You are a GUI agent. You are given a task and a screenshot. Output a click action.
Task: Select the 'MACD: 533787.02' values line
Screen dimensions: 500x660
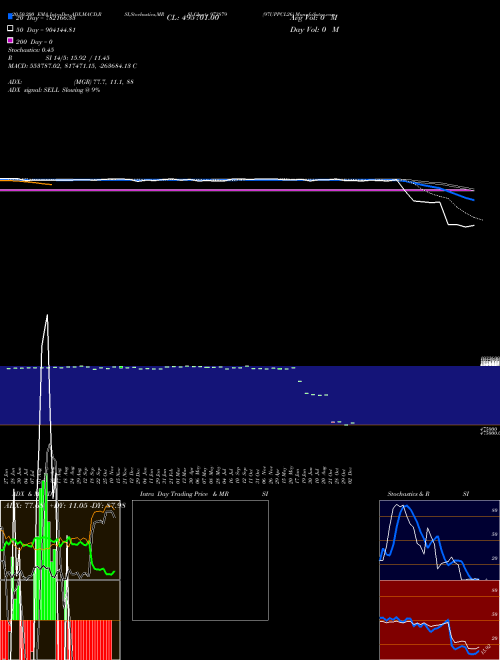(x=72, y=66)
